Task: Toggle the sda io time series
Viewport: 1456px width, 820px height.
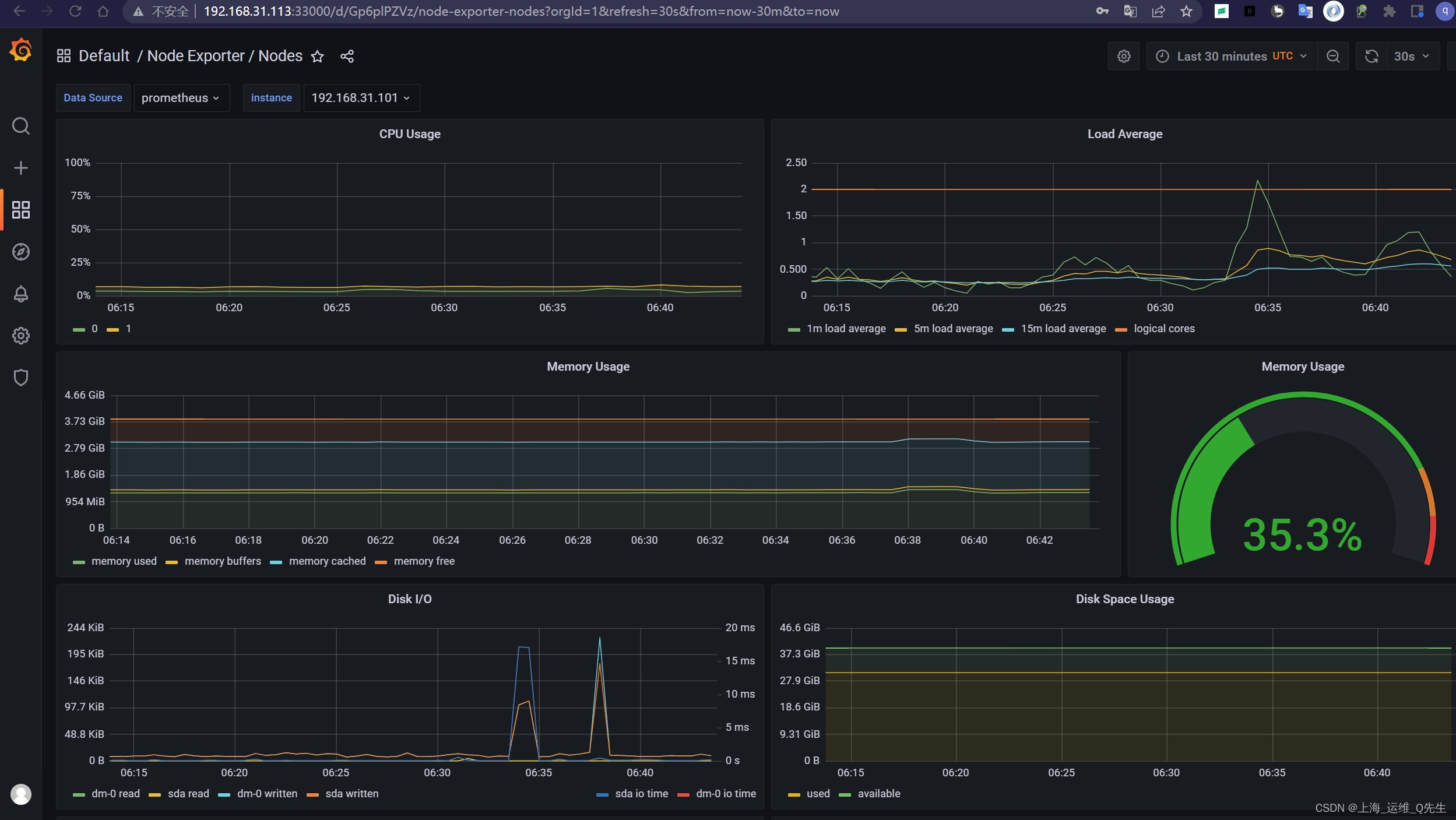Action: click(x=641, y=794)
